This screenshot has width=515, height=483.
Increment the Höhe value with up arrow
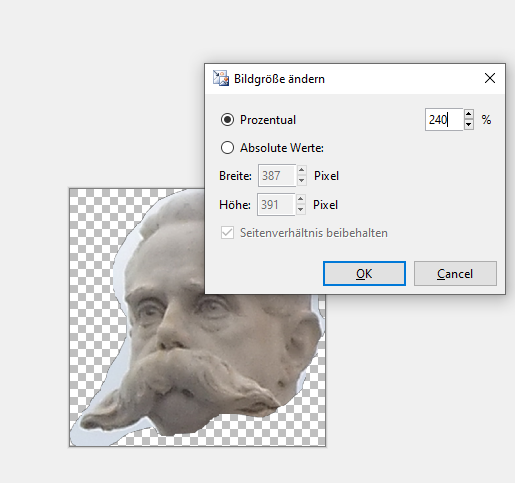(x=300, y=199)
